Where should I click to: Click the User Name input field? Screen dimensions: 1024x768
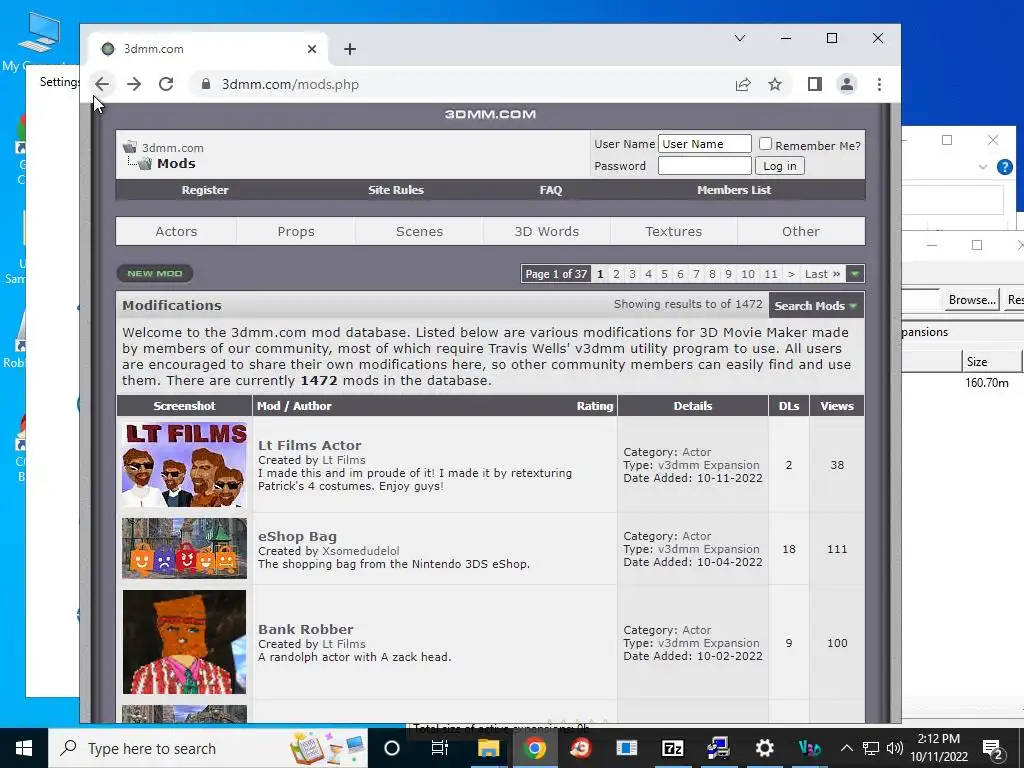click(x=705, y=144)
